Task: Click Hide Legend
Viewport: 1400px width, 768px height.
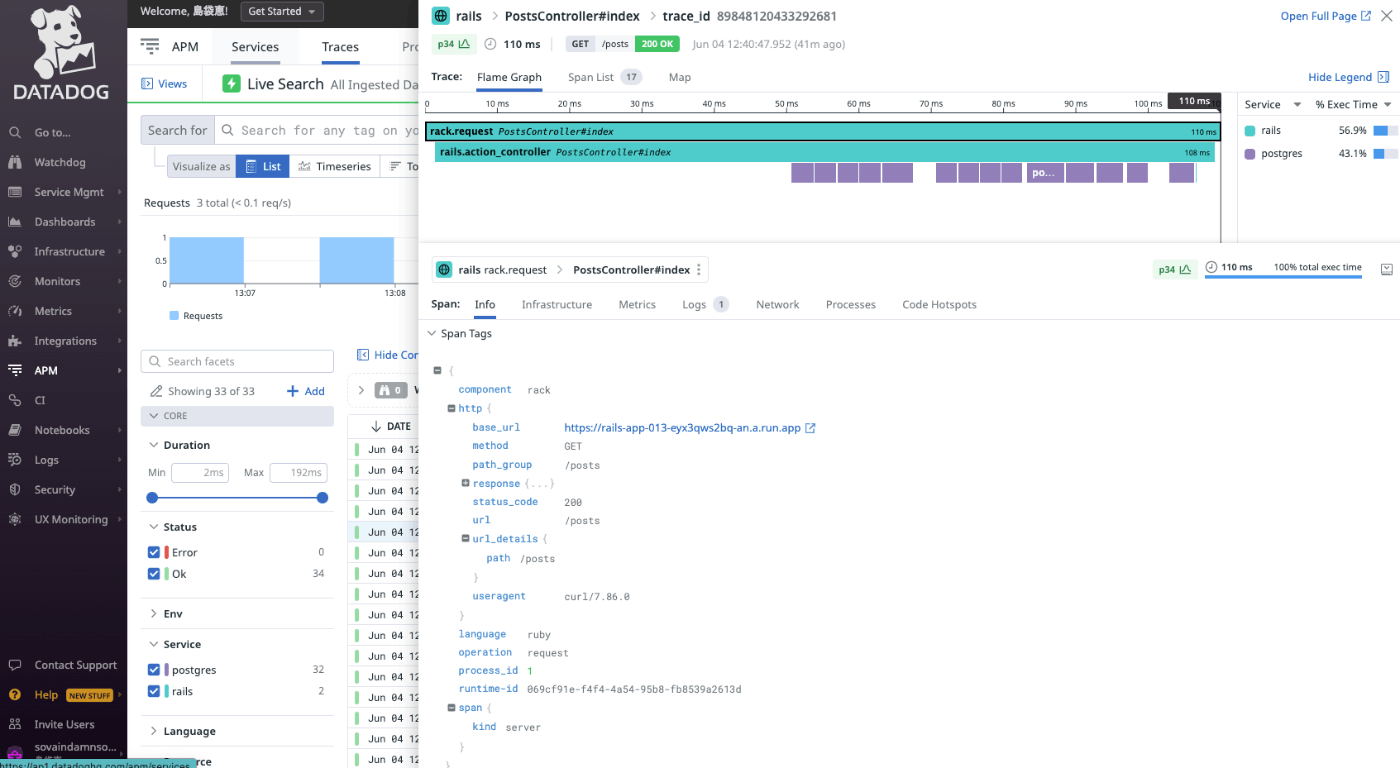Action: (x=1349, y=77)
